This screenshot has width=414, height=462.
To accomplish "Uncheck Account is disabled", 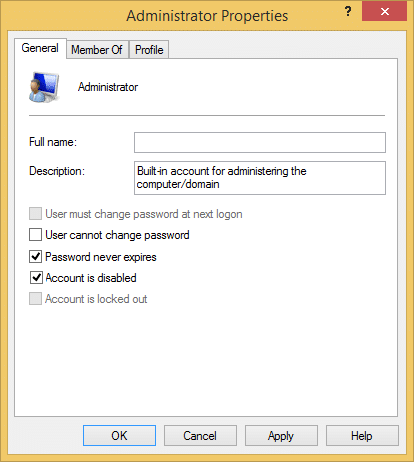I will (36, 278).
